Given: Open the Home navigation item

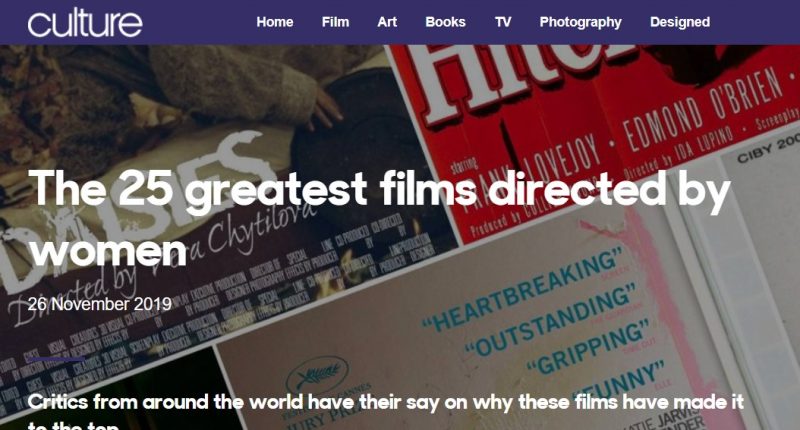Looking at the screenshot, I should 274,22.
